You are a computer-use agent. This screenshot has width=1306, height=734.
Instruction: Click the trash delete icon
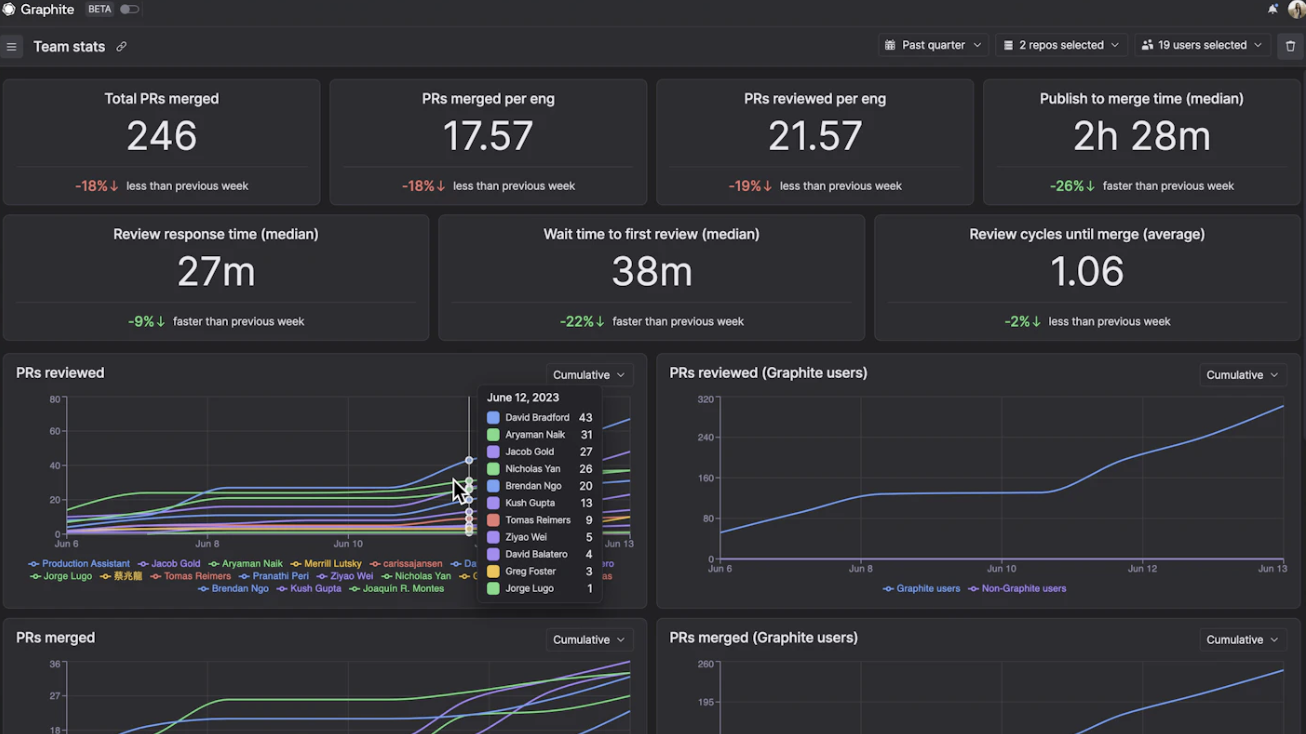(1290, 46)
